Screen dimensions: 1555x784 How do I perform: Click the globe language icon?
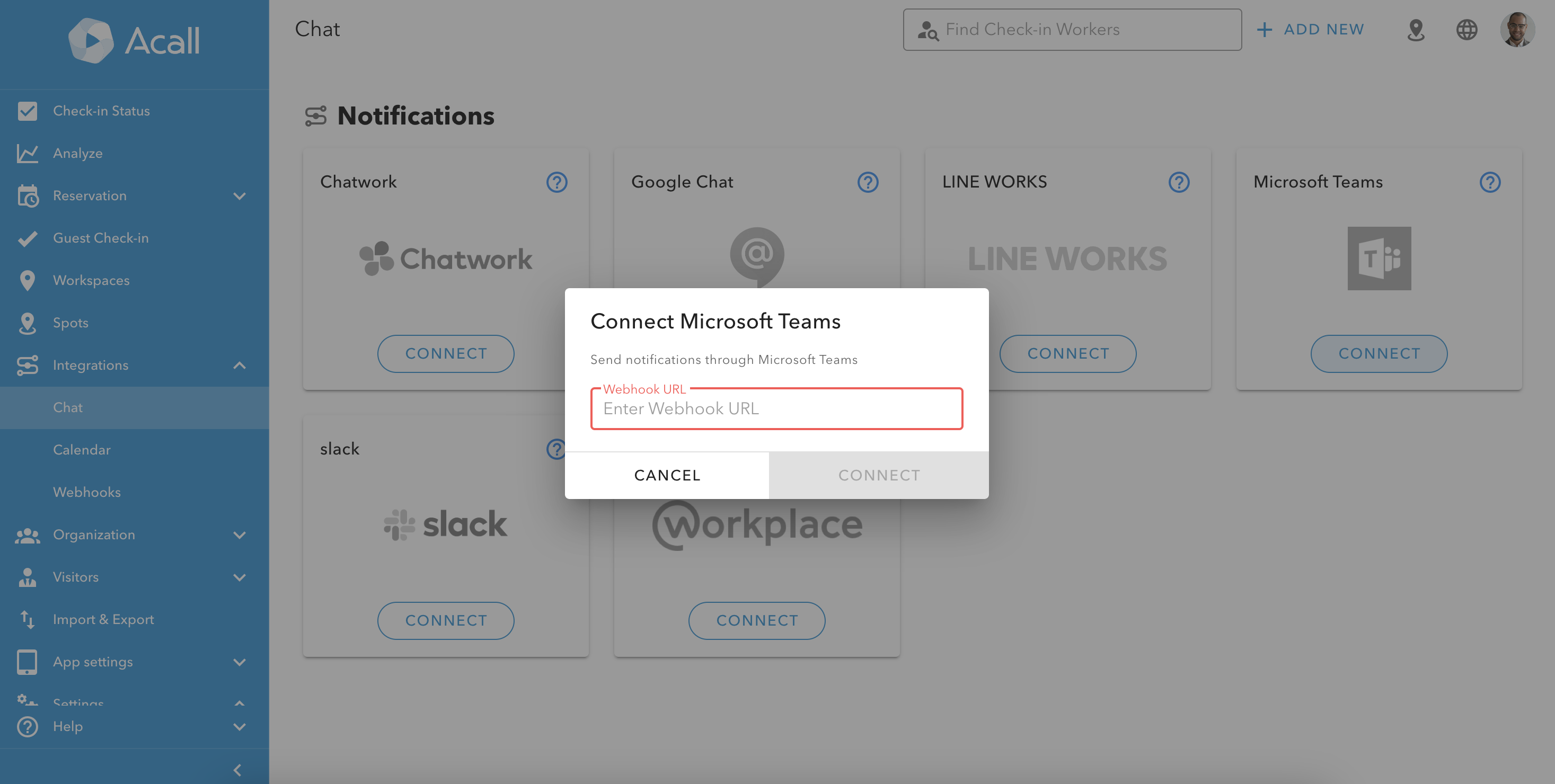pyautogui.click(x=1466, y=30)
